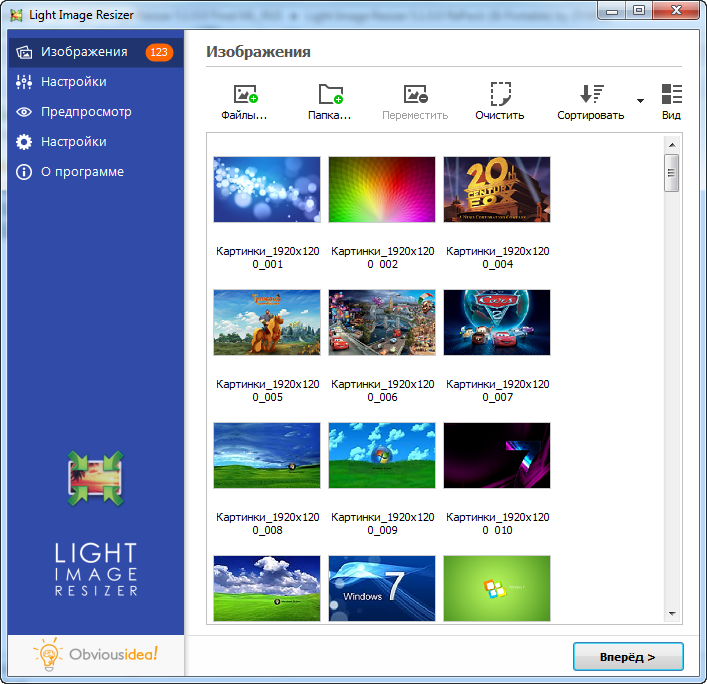Viewport: 707px width, 684px height.
Task: Select the Cars 2 globe thumbnail 0_007
Action: tap(497, 322)
